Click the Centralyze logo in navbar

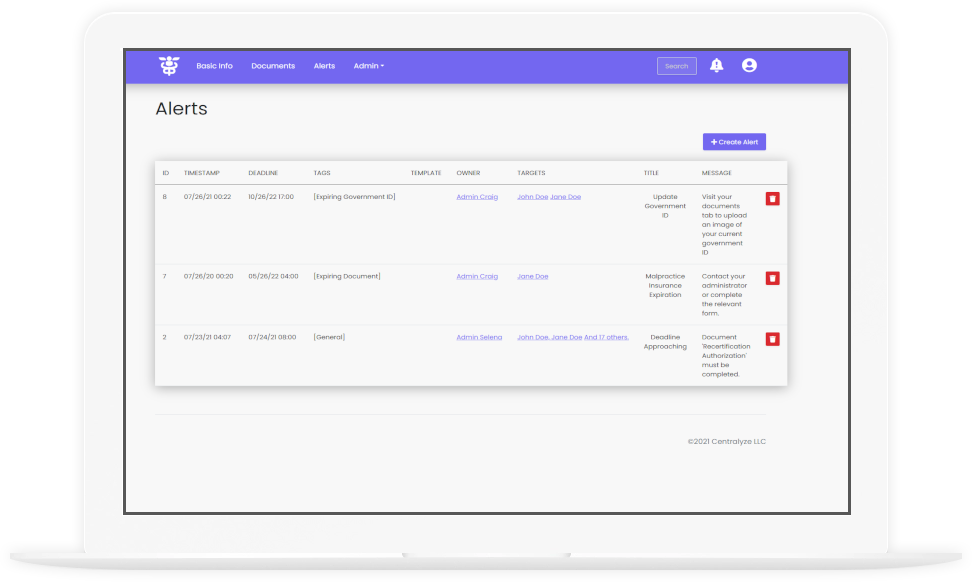[x=168, y=66]
